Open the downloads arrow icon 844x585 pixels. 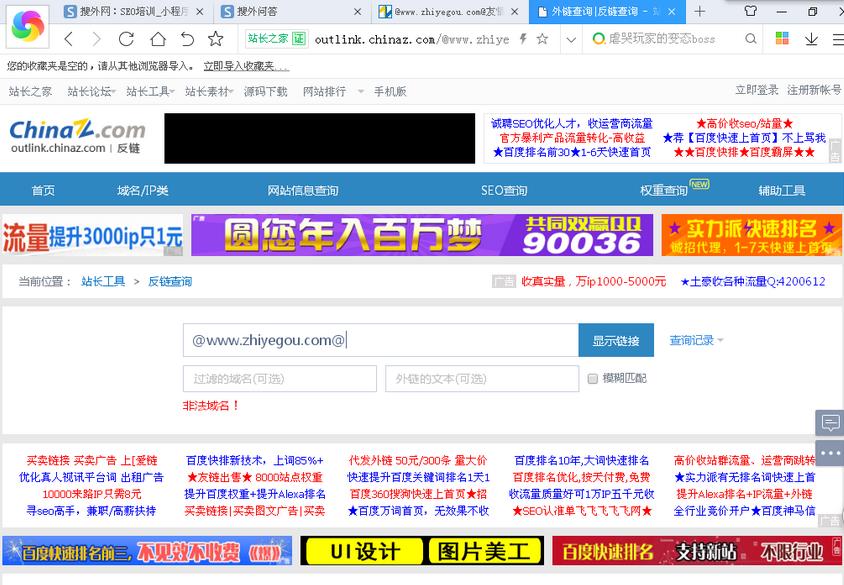[x=811, y=39]
